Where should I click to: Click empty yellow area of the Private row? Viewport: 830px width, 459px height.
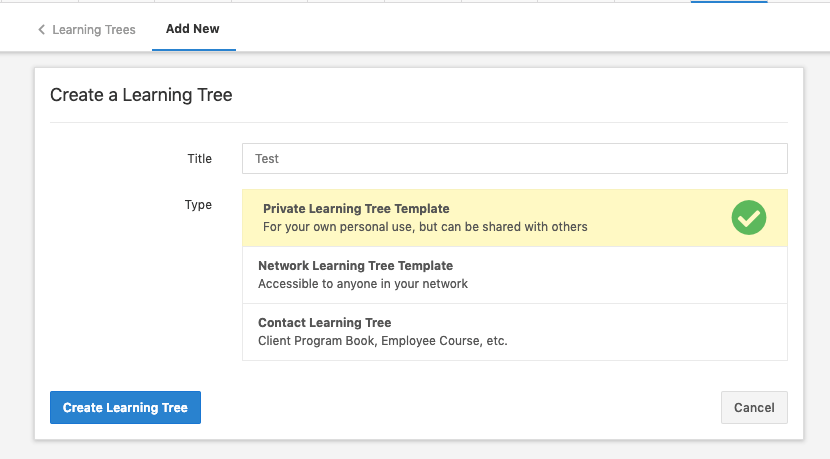point(660,218)
